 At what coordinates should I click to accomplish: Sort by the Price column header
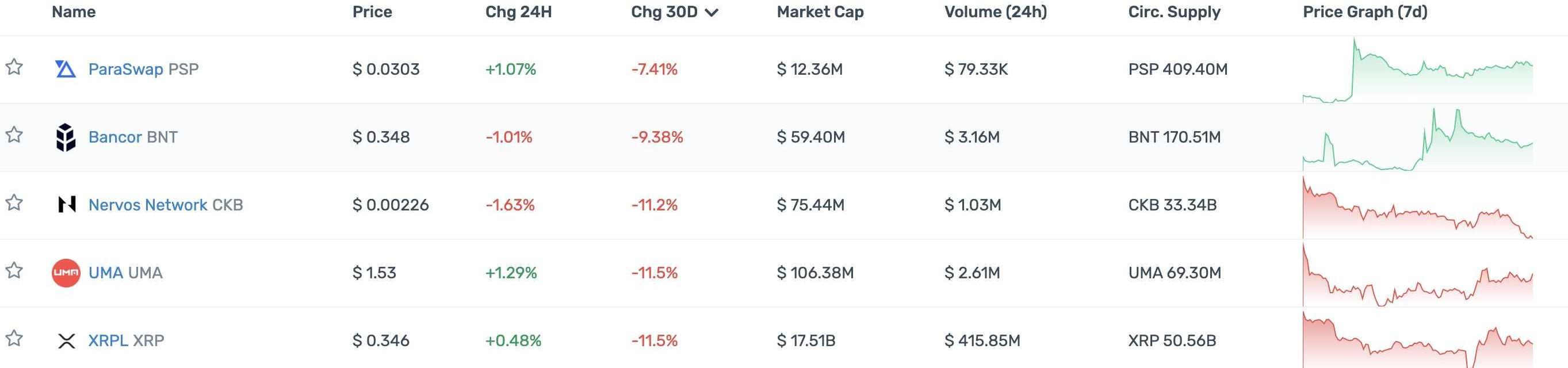(x=372, y=12)
